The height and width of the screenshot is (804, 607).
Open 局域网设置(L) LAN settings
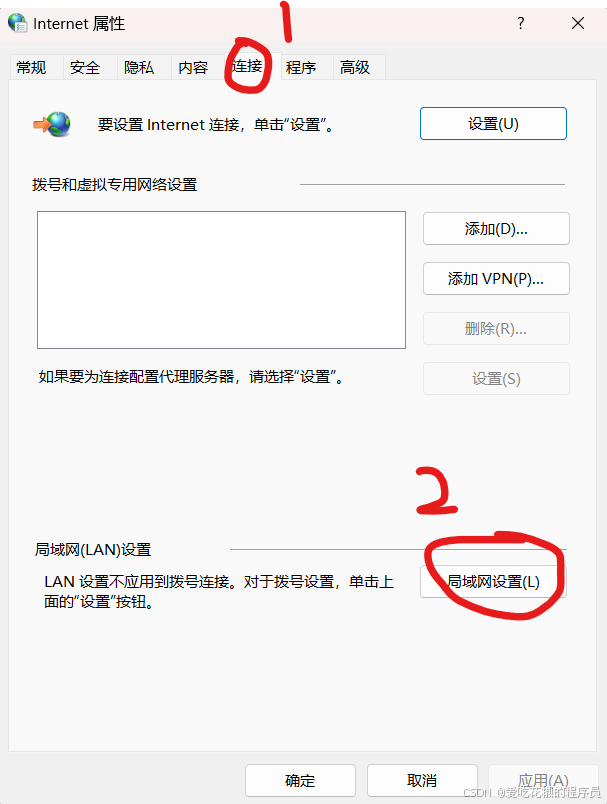pyautogui.click(x=493, y=581)
